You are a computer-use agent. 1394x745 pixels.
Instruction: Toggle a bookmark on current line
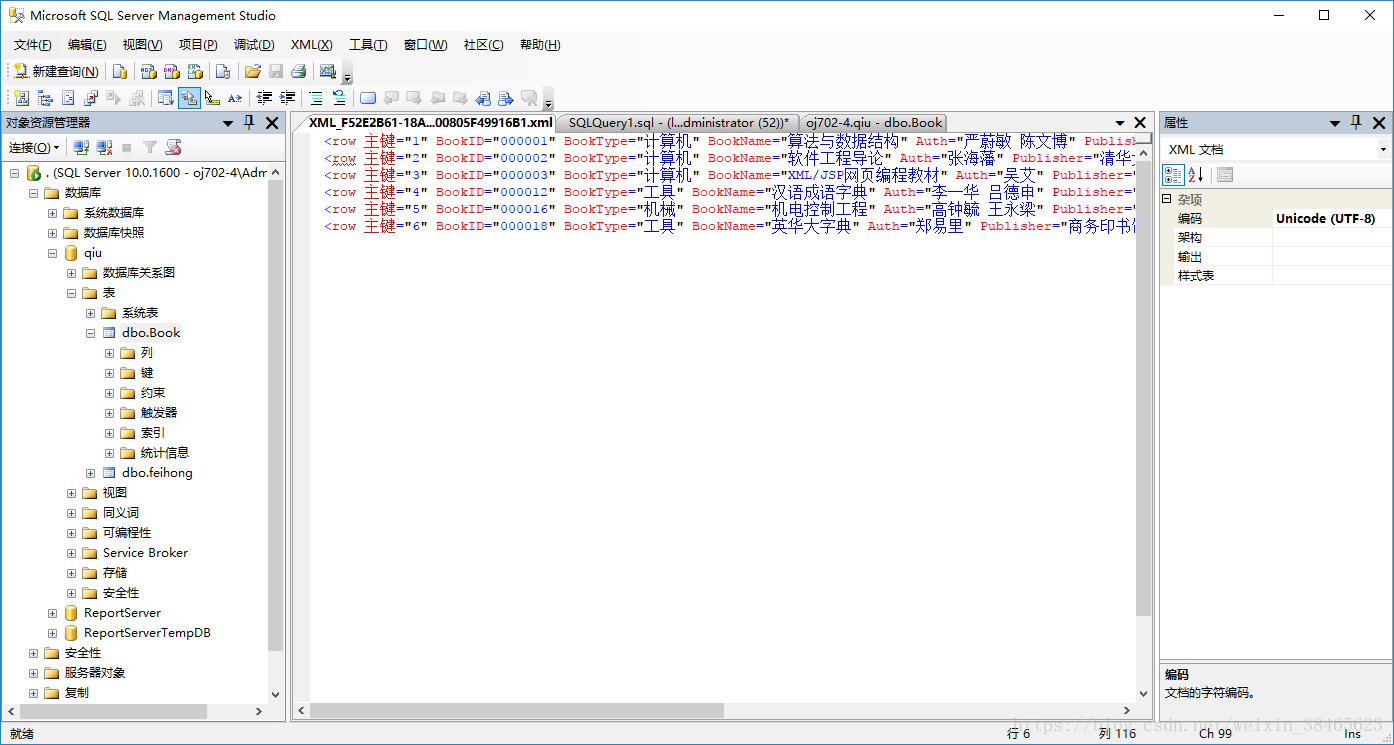point(368,98)
